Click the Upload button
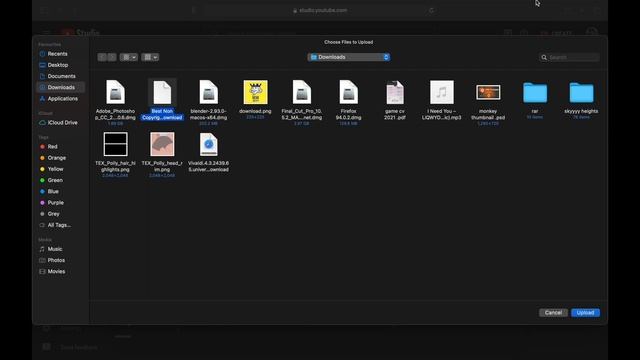This screenshot has height=360, width=640. click(585, 313)
